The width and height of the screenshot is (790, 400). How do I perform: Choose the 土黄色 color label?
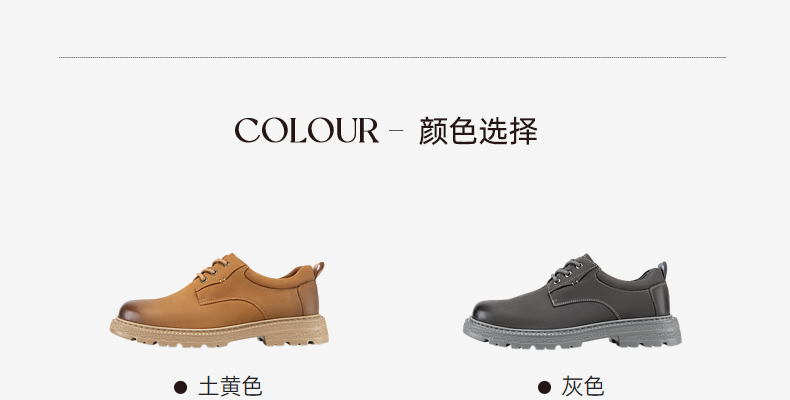point(230,387)
